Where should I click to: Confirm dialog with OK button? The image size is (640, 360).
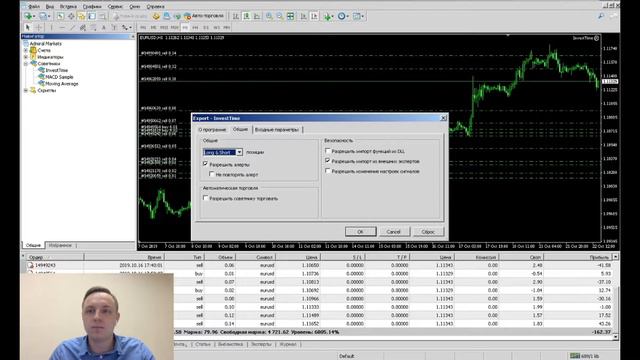(x=360, y=231)
